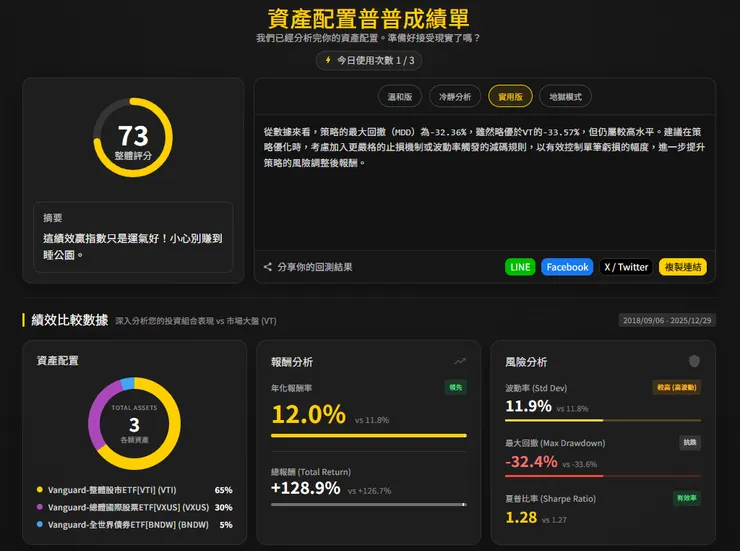The height and width of the screenshot is (551, 740).
Task: Click the Vanguard VXUS legend row
Action: point(135,507)
